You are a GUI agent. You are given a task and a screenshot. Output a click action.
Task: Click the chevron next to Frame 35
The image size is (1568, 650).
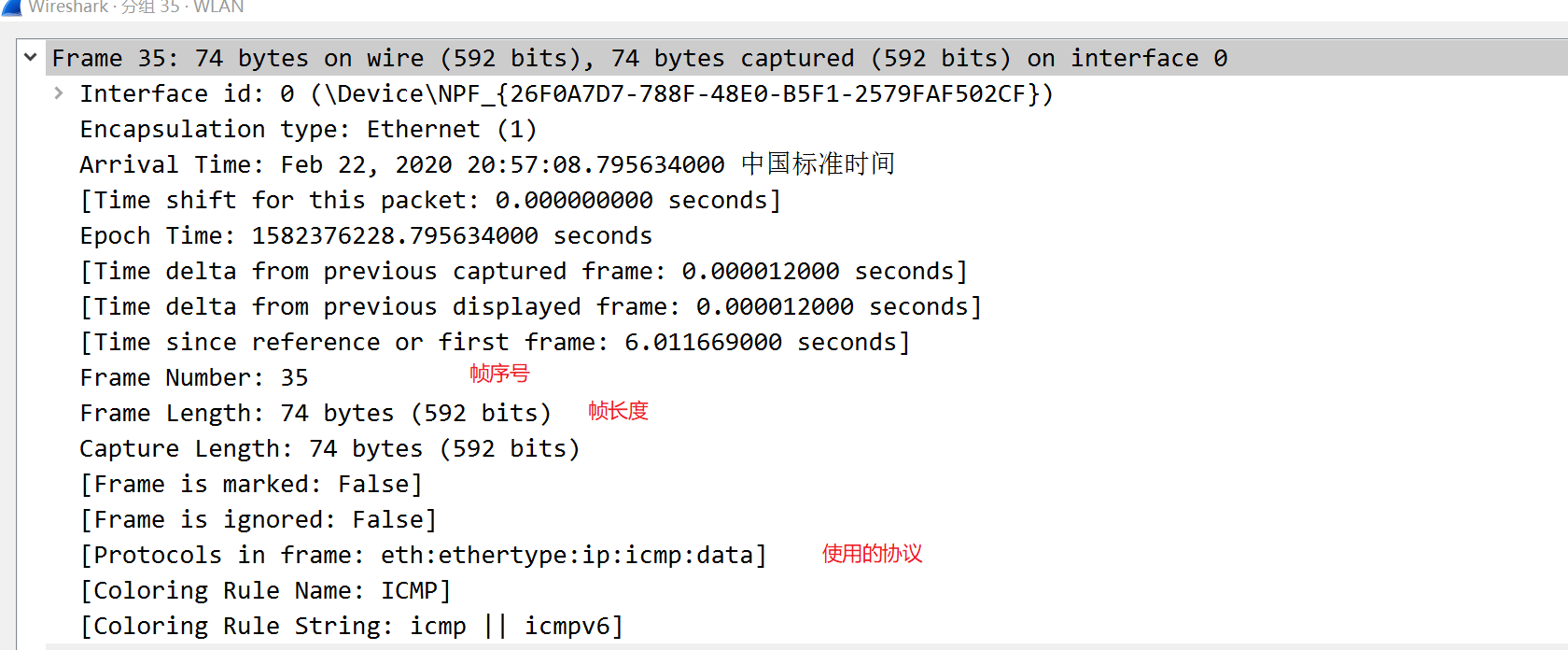[30, 57]
